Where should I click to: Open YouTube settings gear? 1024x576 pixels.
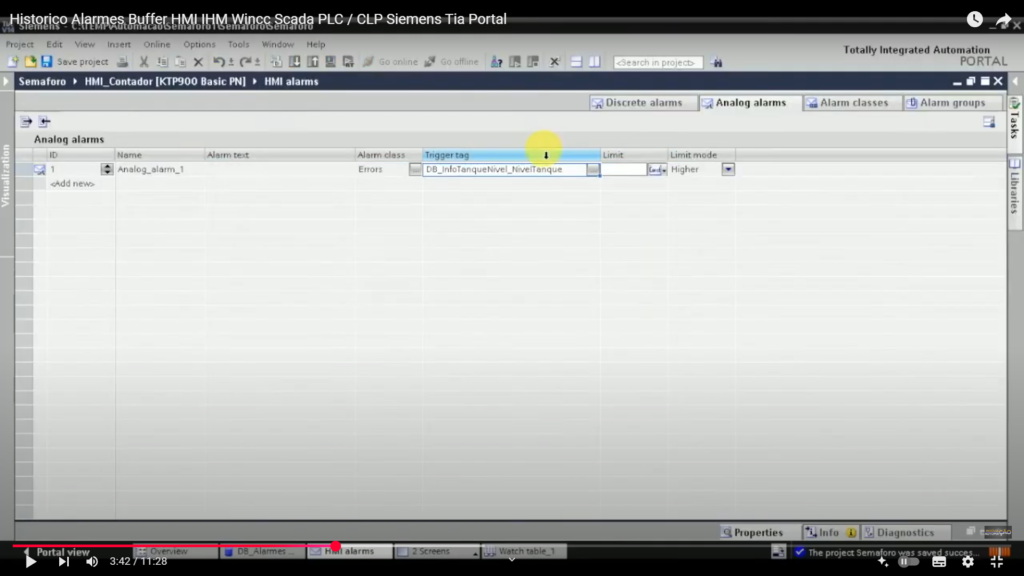[x=968, y=561]
